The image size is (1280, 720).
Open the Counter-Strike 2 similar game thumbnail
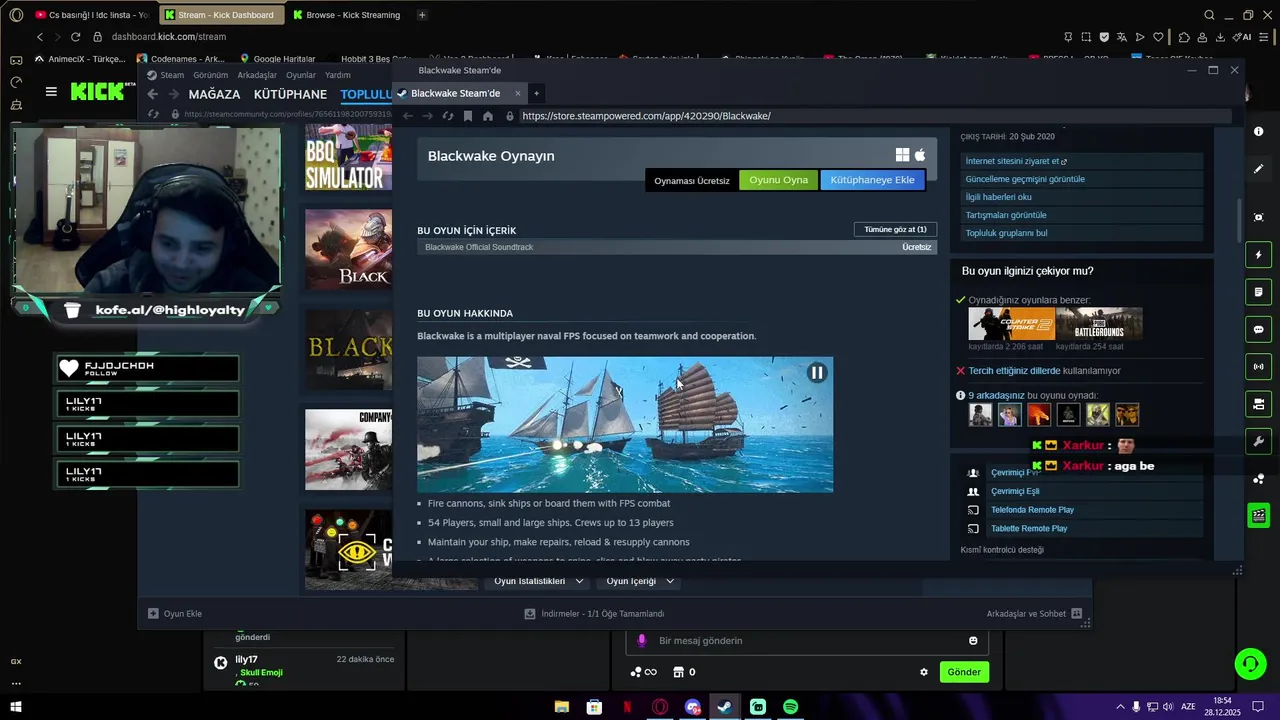click(1011, 324)
